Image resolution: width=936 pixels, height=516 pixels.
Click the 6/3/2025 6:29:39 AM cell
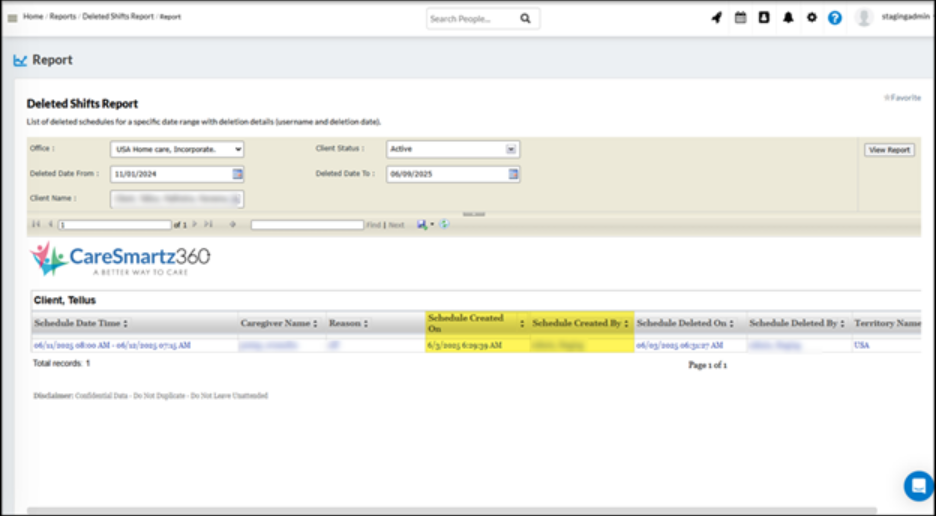pyautogui.click(x=464, y=345)
